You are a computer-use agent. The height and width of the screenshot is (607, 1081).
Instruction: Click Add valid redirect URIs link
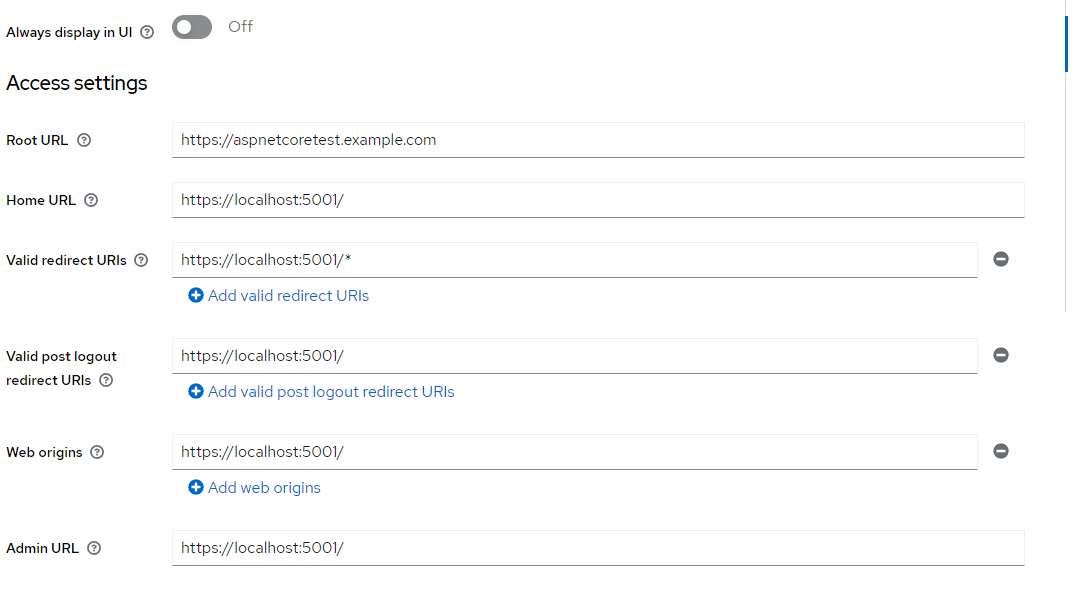pyautogui.click(x=279, y=296)
